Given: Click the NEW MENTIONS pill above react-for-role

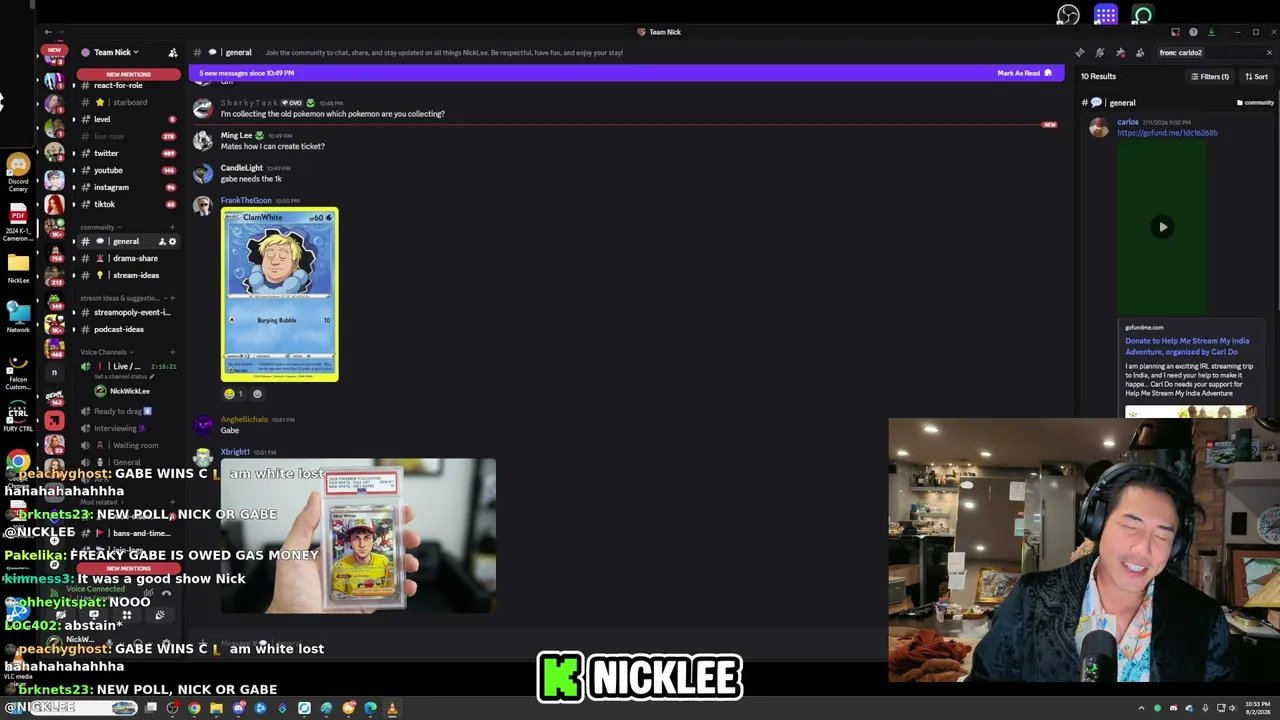Looking at the screenshot, I should click(x=128, y=74).
